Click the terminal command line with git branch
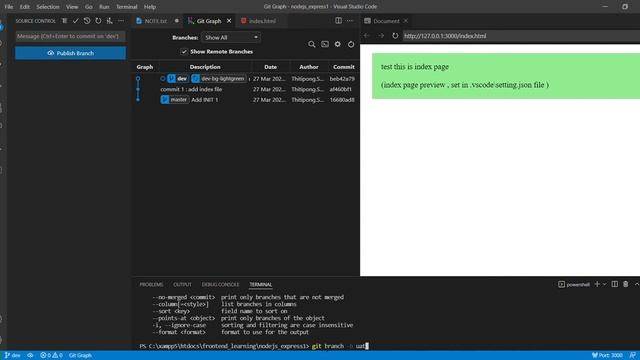 coord(254,346)
